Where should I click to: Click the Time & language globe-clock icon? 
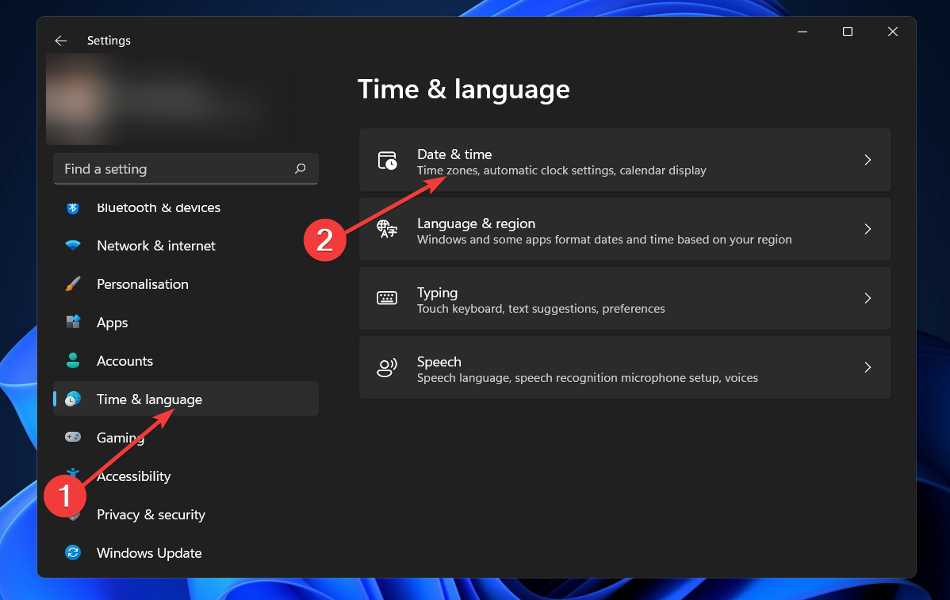(x=73, y=399)
